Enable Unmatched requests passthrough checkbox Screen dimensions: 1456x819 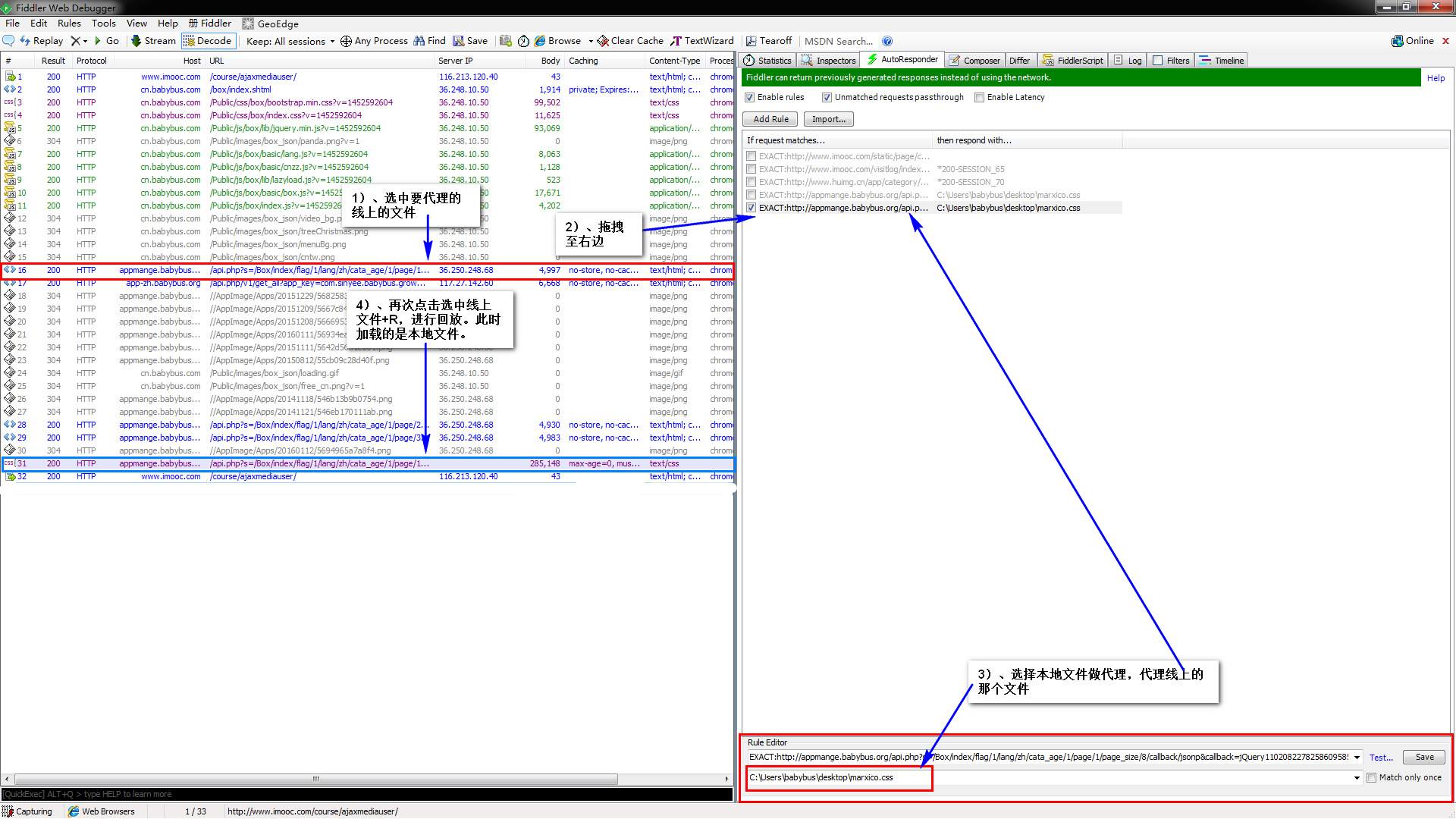tap(825, 97)
